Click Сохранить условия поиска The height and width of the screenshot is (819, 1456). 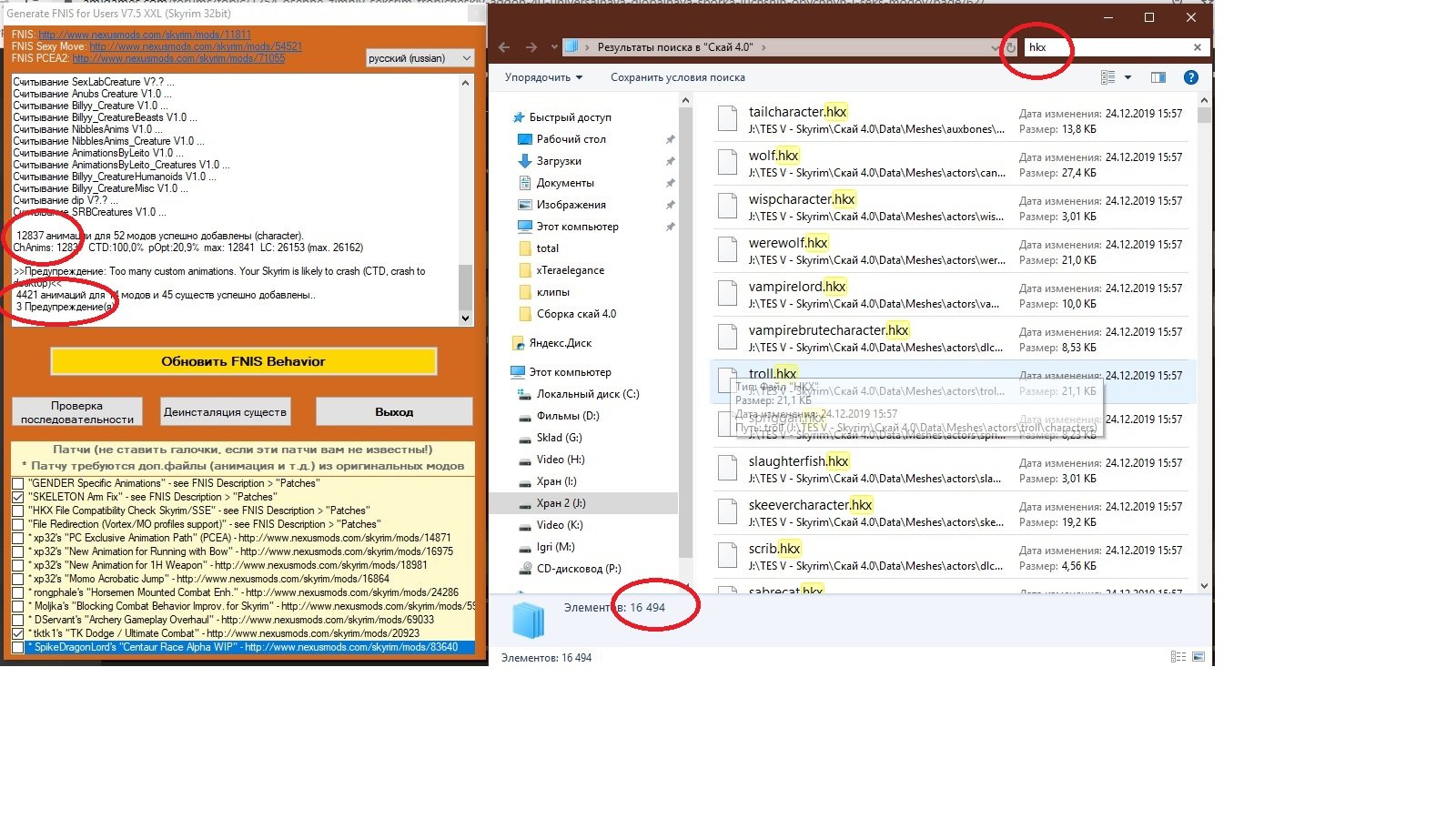(x=677, y=77)
